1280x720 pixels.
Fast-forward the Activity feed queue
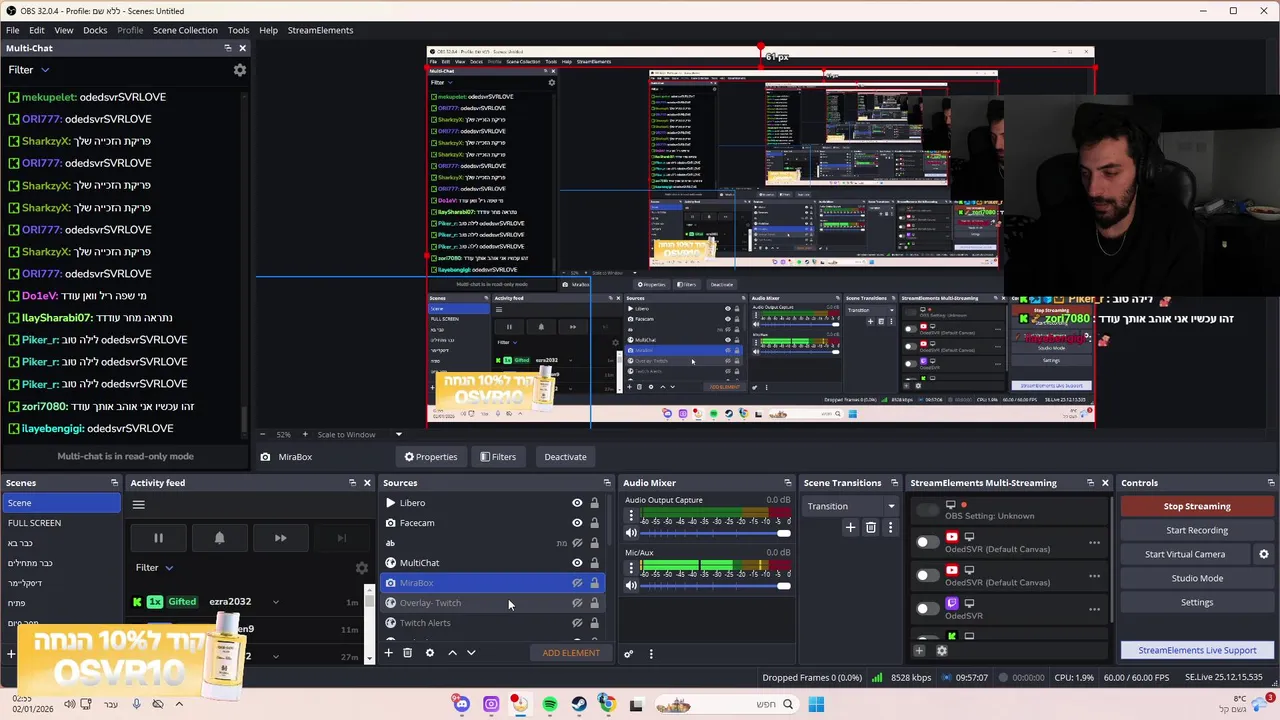click(x=280, y=538)
